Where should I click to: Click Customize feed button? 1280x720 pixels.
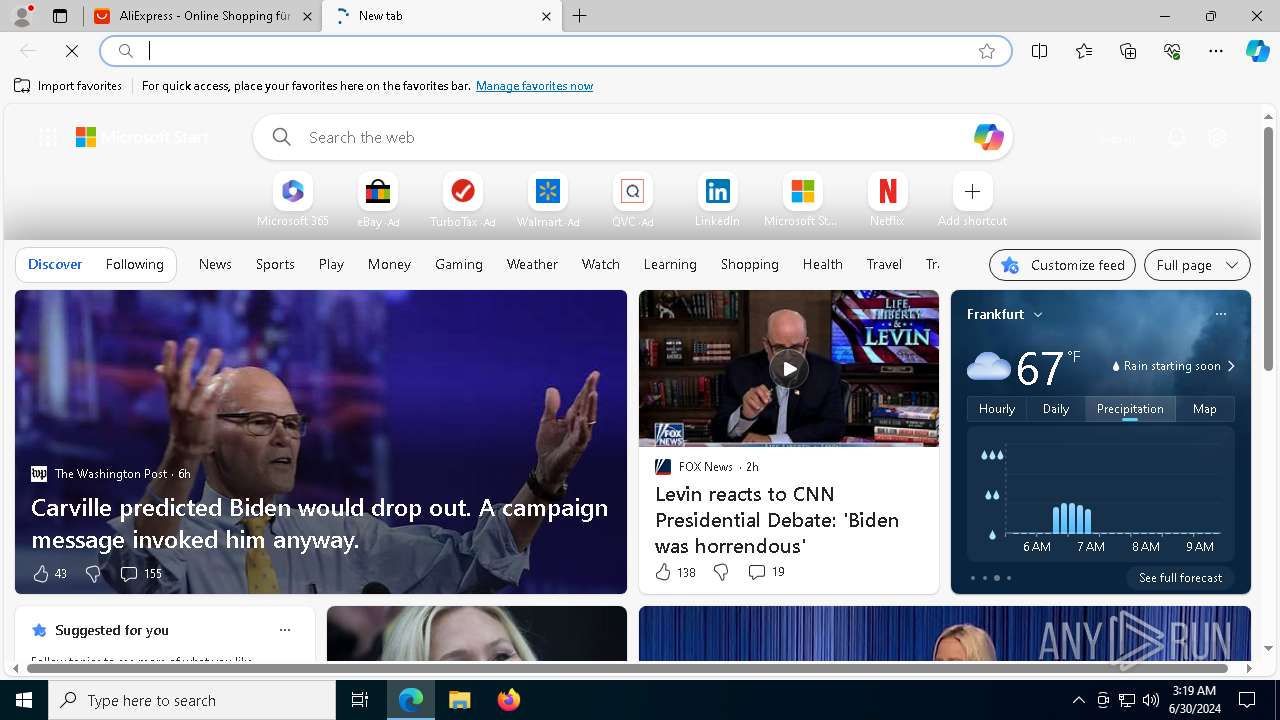1062,265
